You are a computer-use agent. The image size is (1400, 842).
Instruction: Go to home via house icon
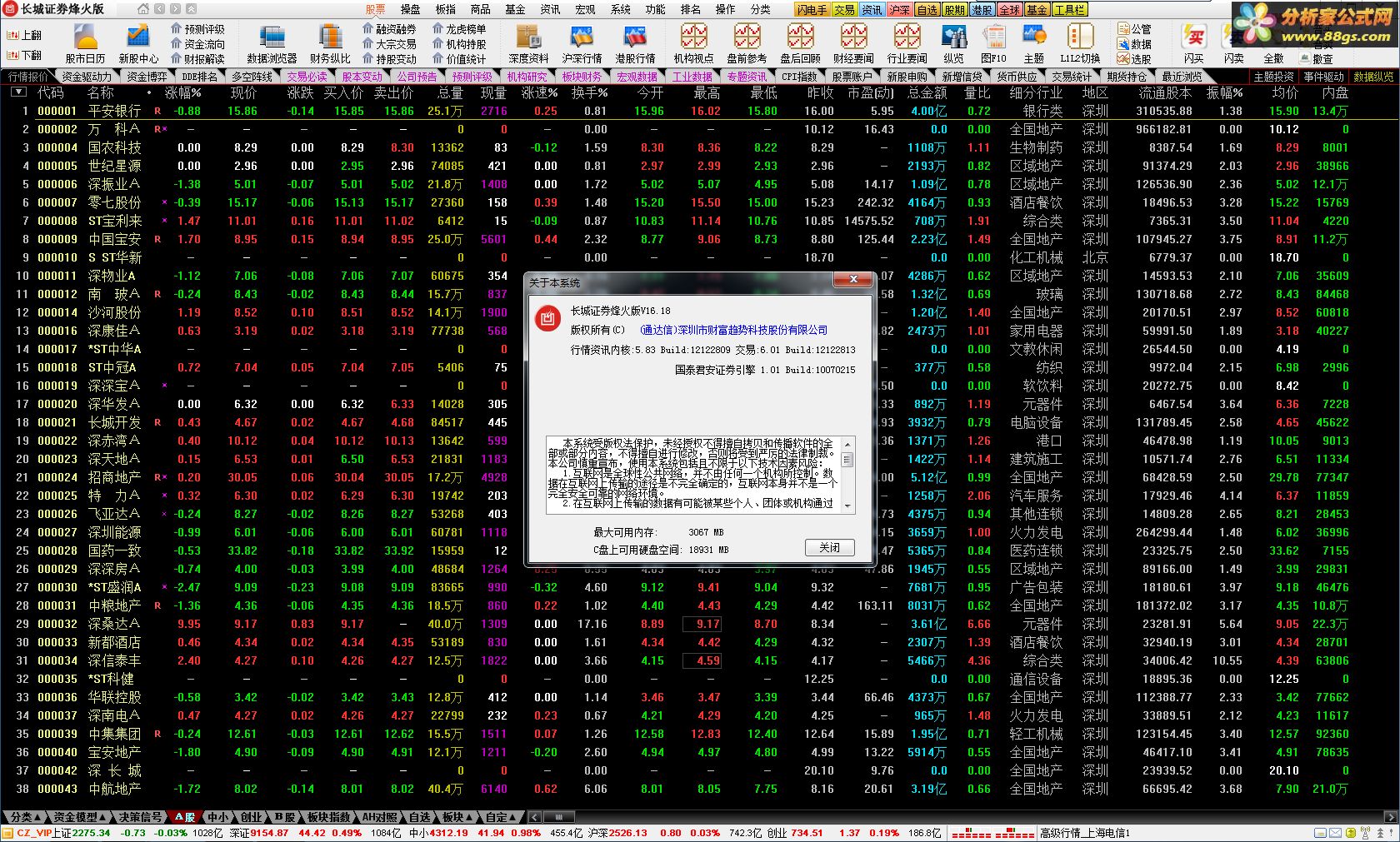pyautogui.click(x=143, y=9)
